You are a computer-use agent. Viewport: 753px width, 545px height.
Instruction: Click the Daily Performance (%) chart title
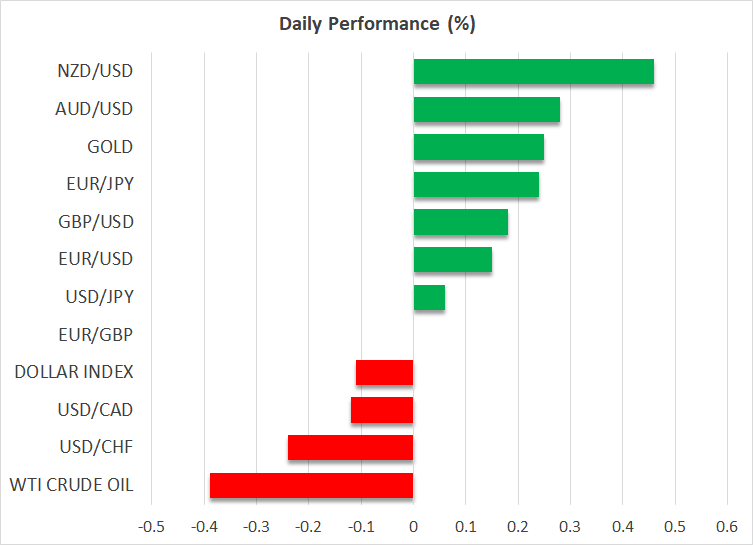[x=377, y=24]
